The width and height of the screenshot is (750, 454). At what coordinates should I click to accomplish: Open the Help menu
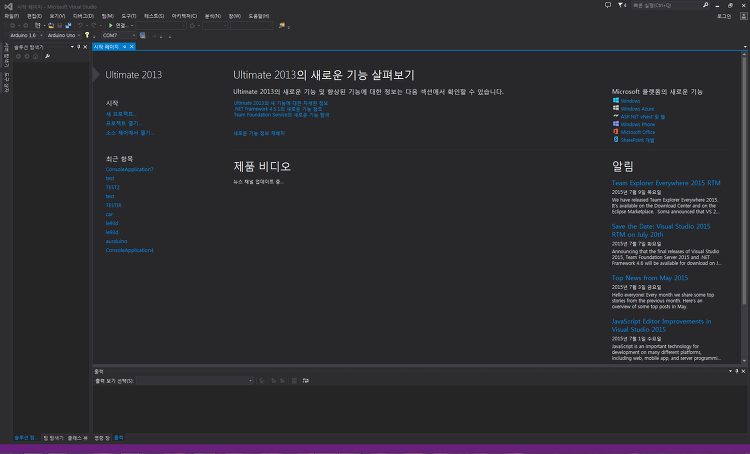[x=258, y=16]
